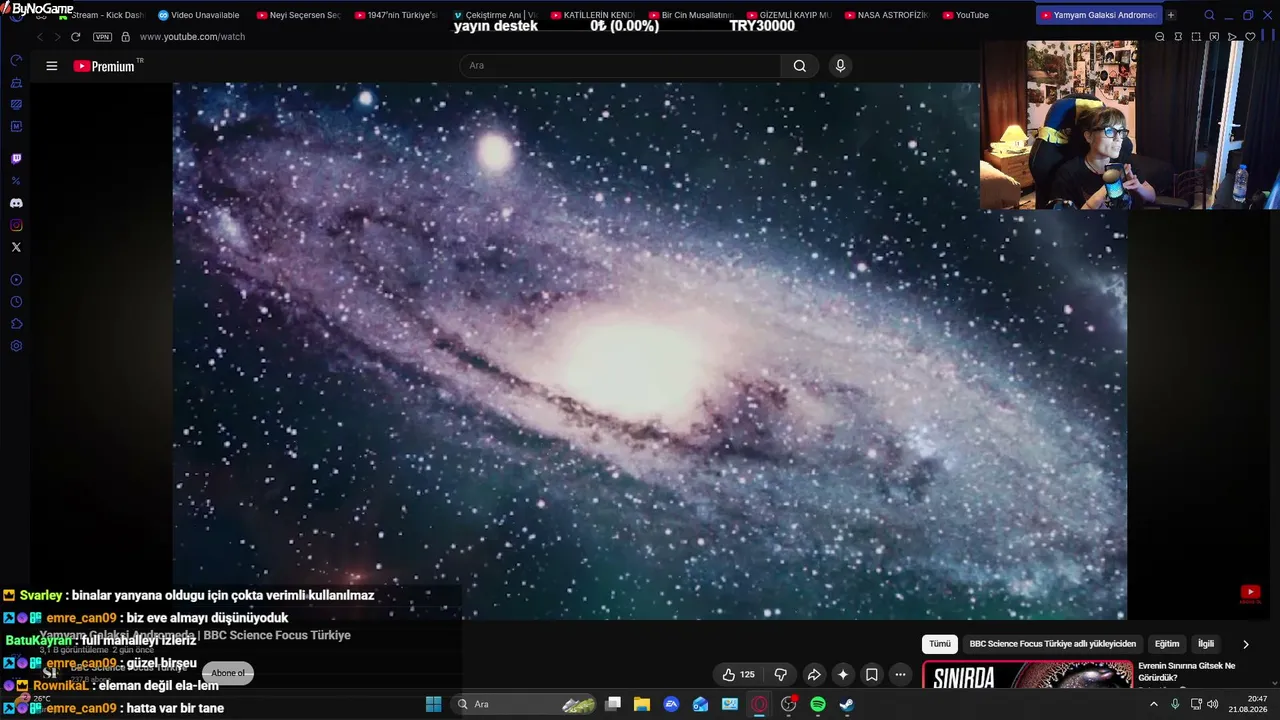Screen dimensions: 1280x720
Task: Open Spotify from the taskbar
Action: click(817, 704)
